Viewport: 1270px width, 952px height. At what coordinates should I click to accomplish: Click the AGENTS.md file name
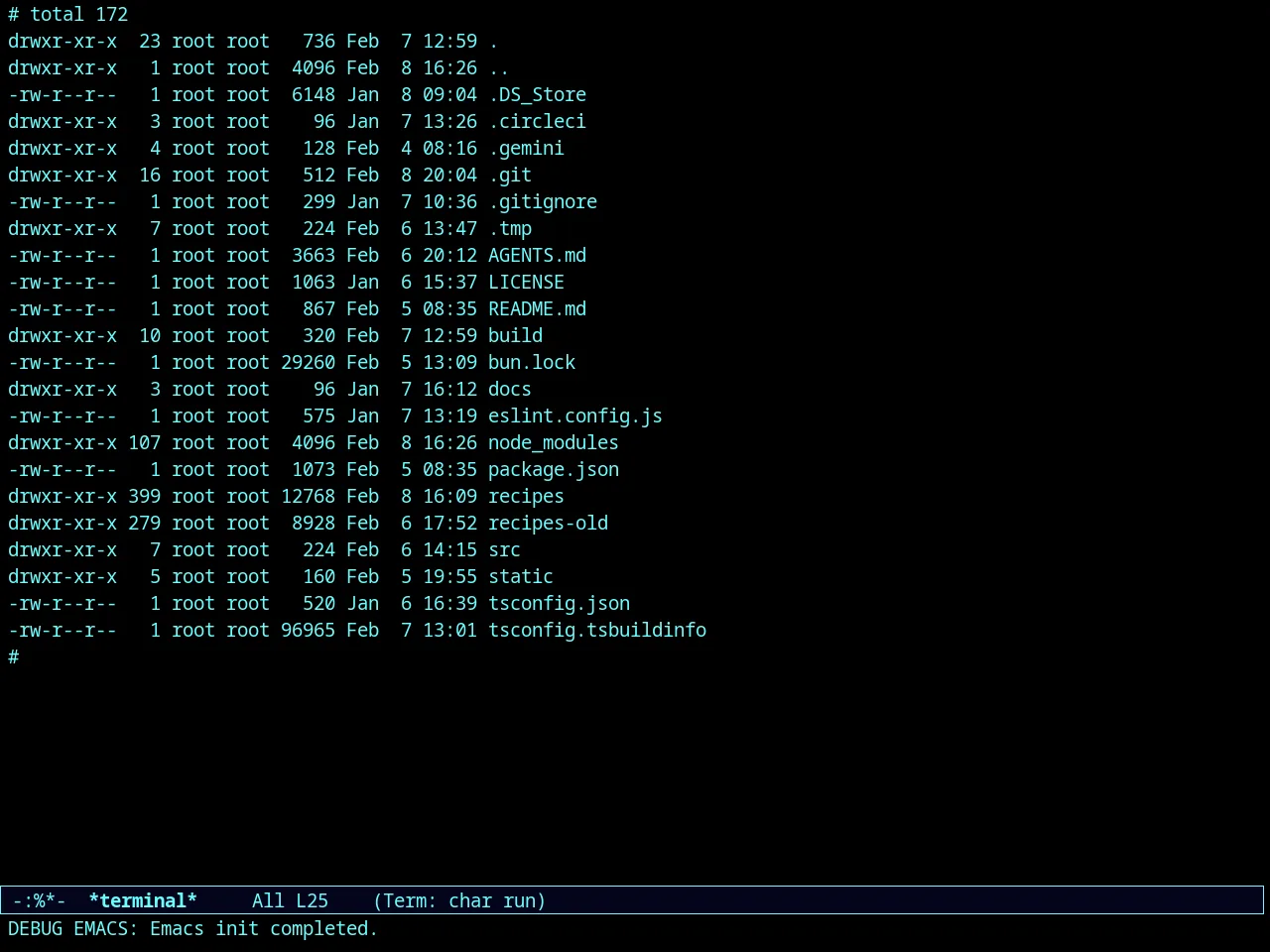(x=537, y=256)
